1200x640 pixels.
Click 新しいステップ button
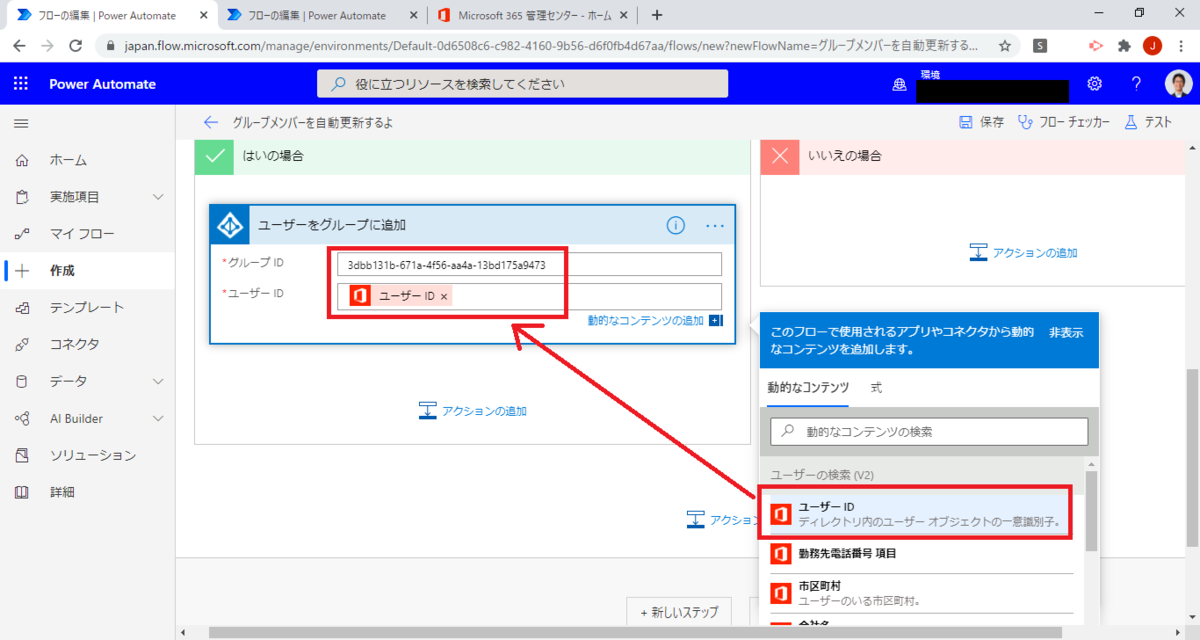point(678,611)
